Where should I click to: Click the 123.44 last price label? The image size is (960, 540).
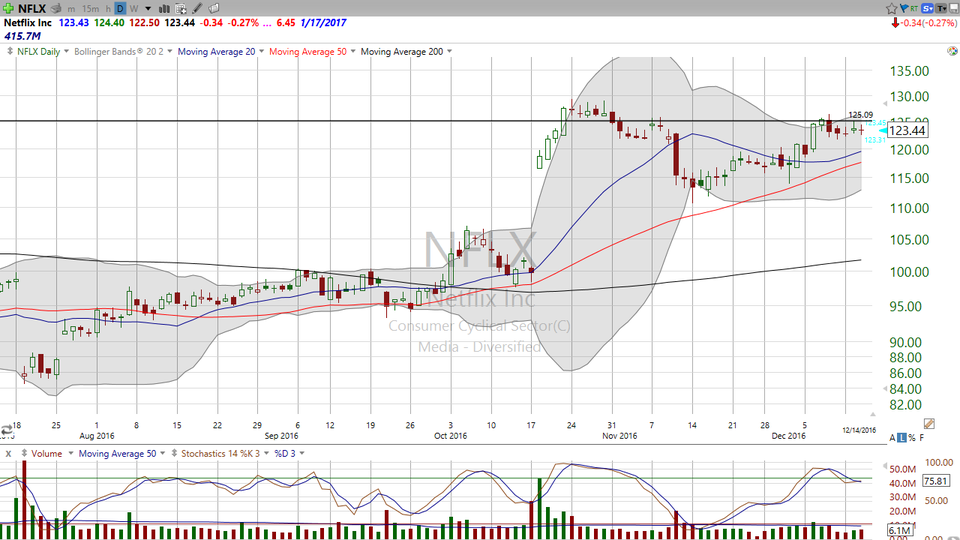point(907,130)
